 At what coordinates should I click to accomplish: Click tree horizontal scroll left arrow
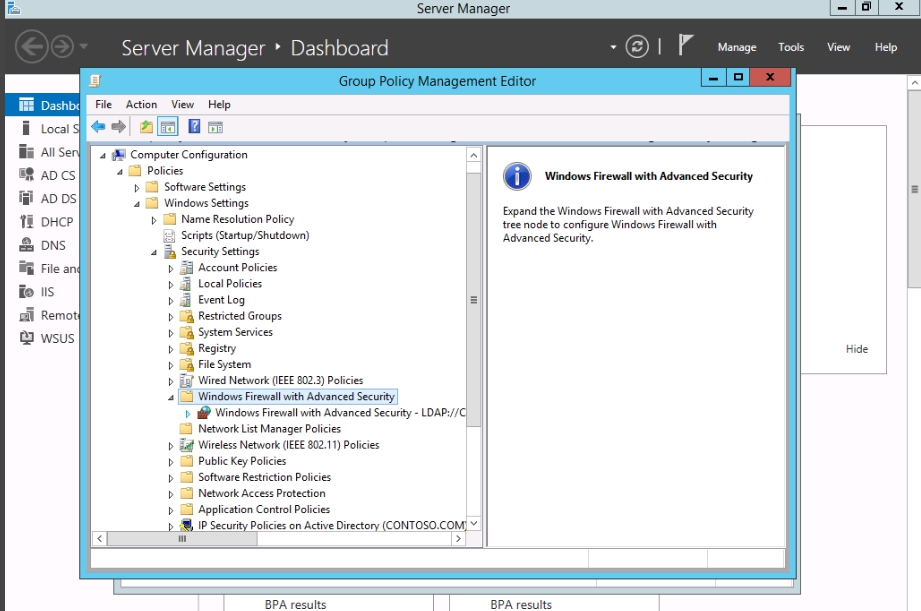pos(100,539)
